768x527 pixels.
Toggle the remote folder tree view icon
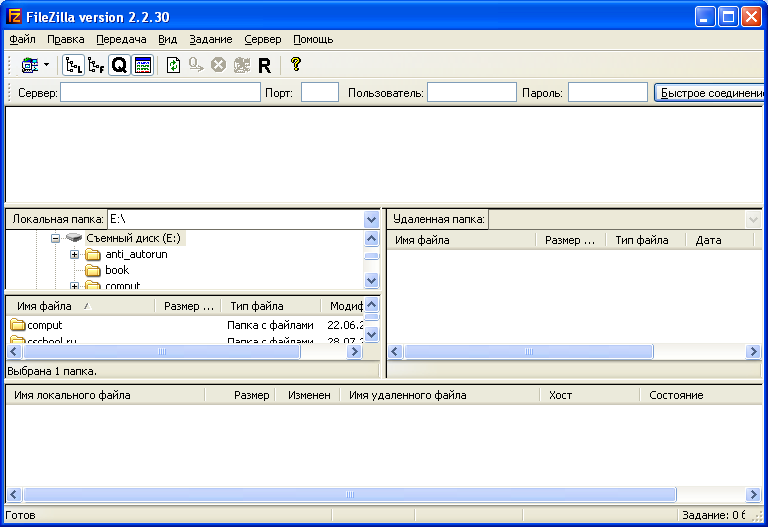pyautogui.click(x=96, y=65)
